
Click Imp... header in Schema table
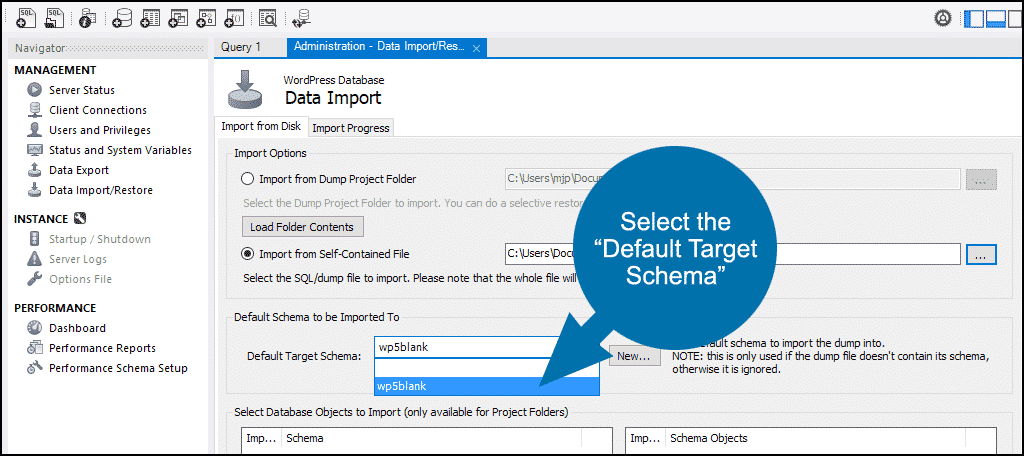pyautogui.click(x=262, y=438)
